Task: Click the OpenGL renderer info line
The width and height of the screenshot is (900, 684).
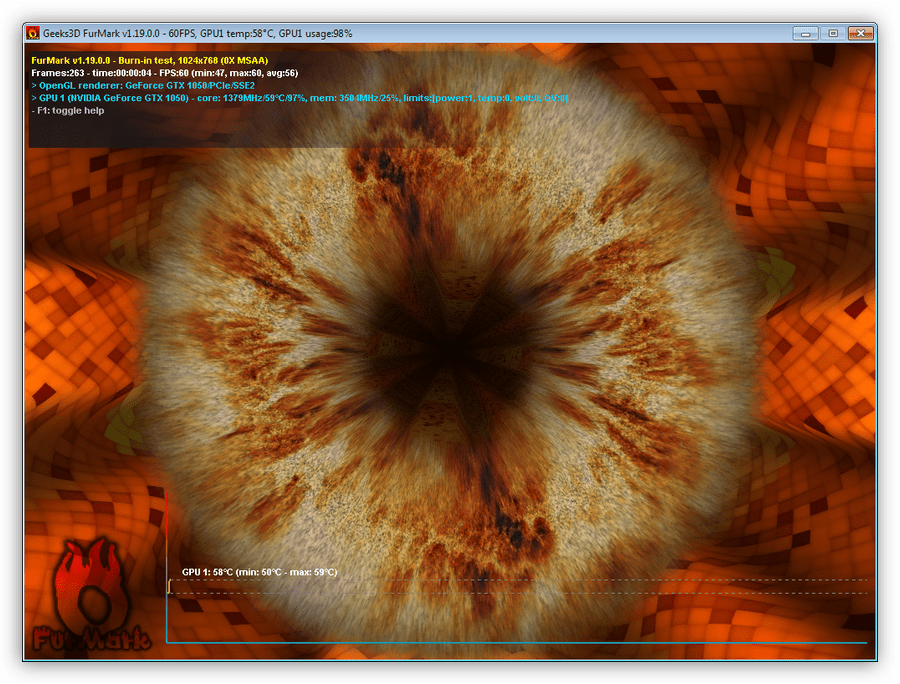Action: point(143,86)
